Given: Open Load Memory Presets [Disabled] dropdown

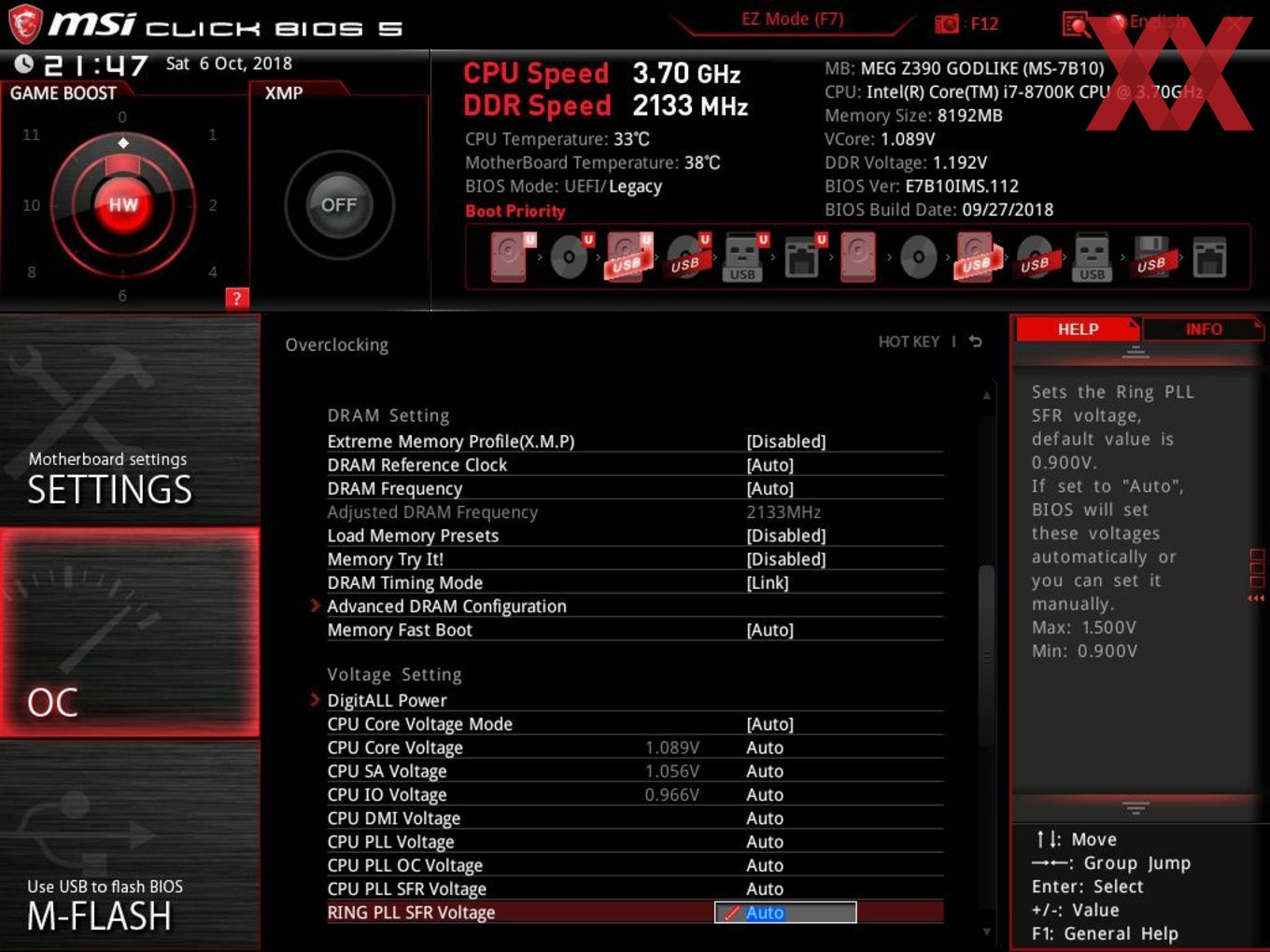Looking at the screenshot, I should [x=786, y=536].
